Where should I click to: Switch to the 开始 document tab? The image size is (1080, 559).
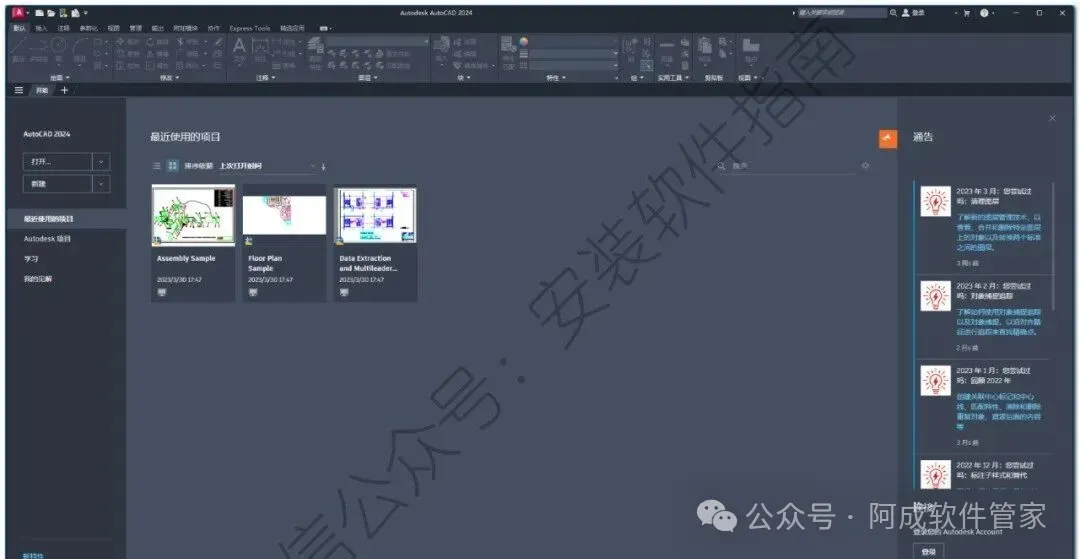pyautogui.click(x=42, y=90)
